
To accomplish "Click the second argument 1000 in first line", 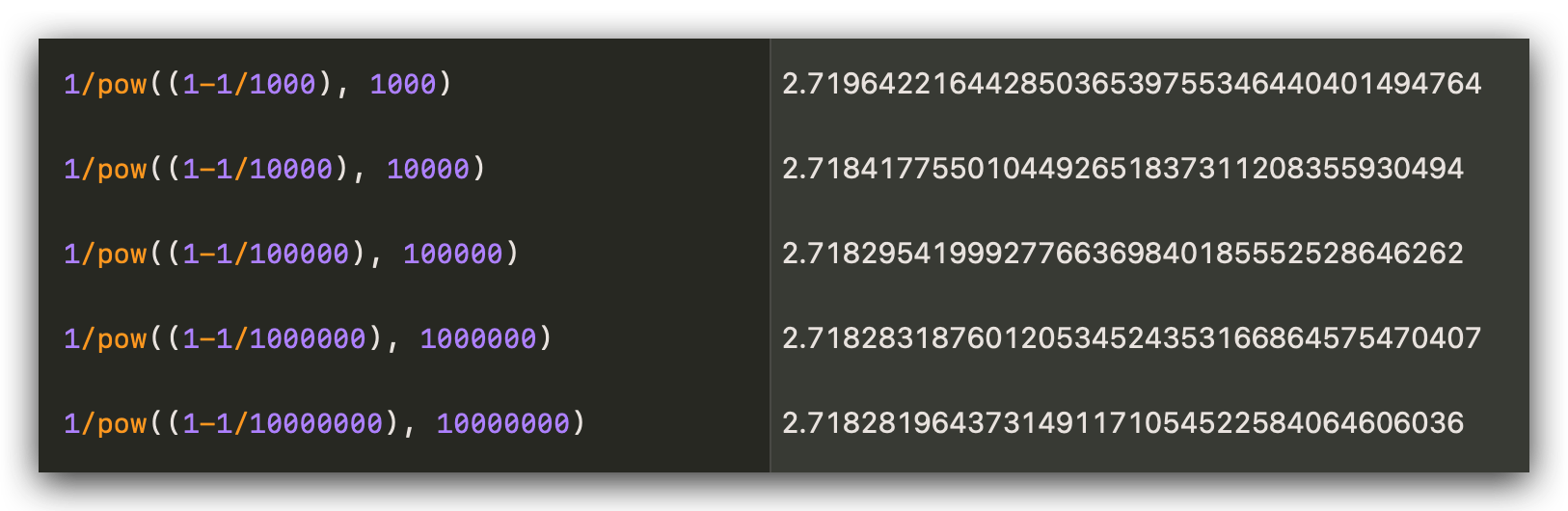I will tap(403, 84).
